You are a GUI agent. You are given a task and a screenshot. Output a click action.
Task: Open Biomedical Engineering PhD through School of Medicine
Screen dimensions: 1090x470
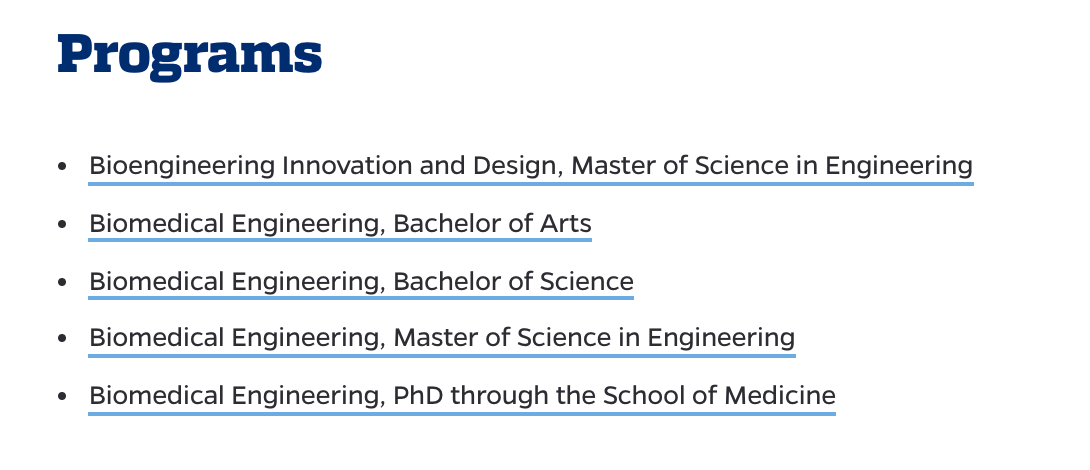point(462,396)
